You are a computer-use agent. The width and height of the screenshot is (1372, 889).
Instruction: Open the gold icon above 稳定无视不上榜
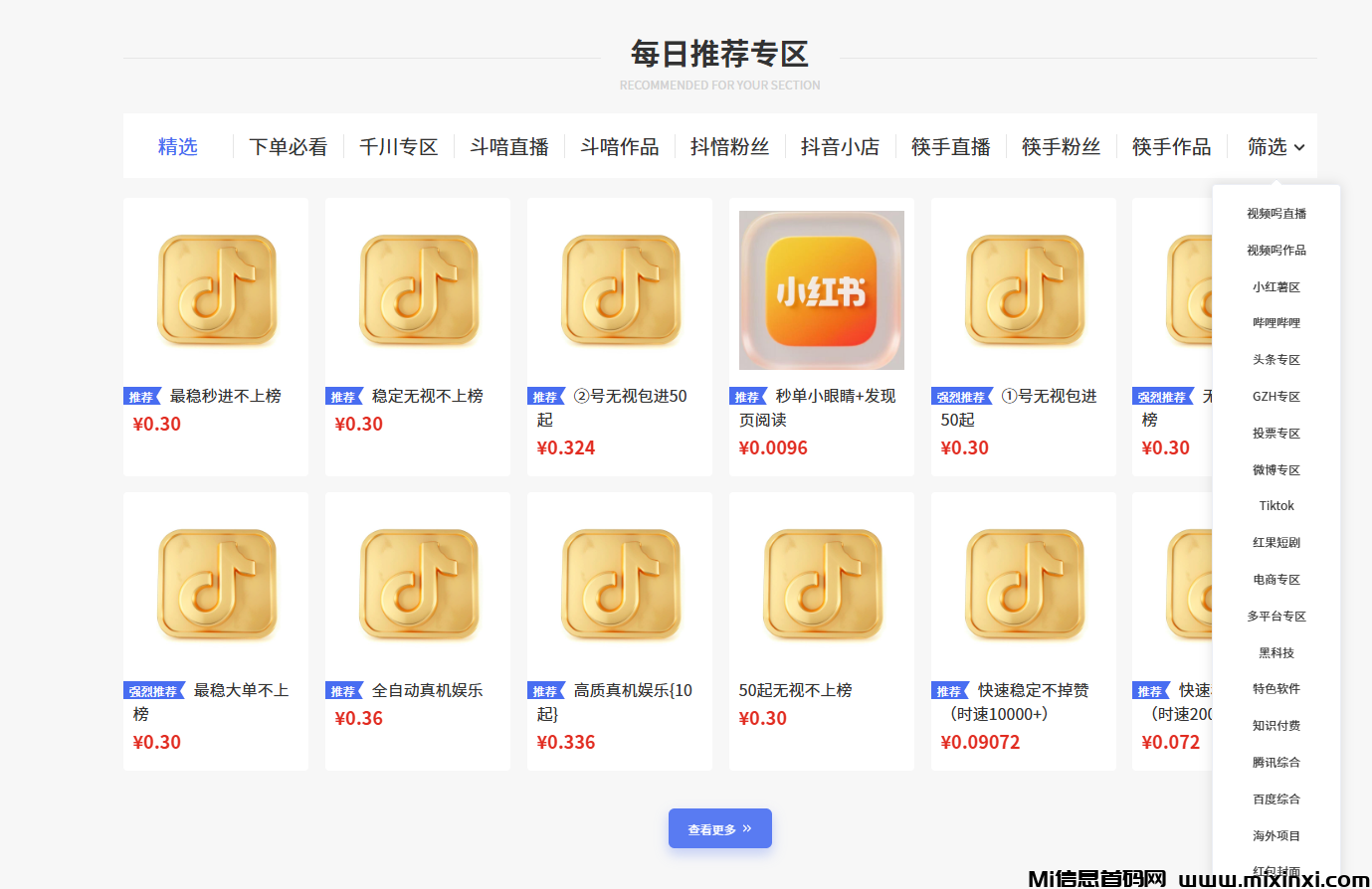click(419, 290)
